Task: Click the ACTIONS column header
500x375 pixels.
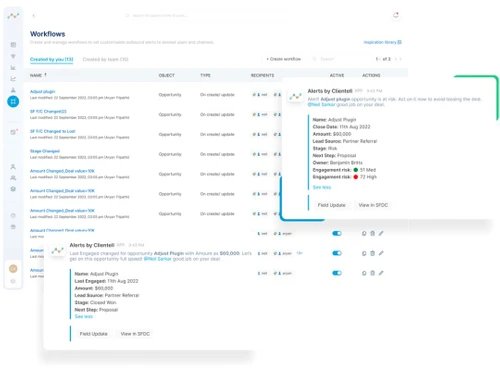Action: (x=371, y=75)
